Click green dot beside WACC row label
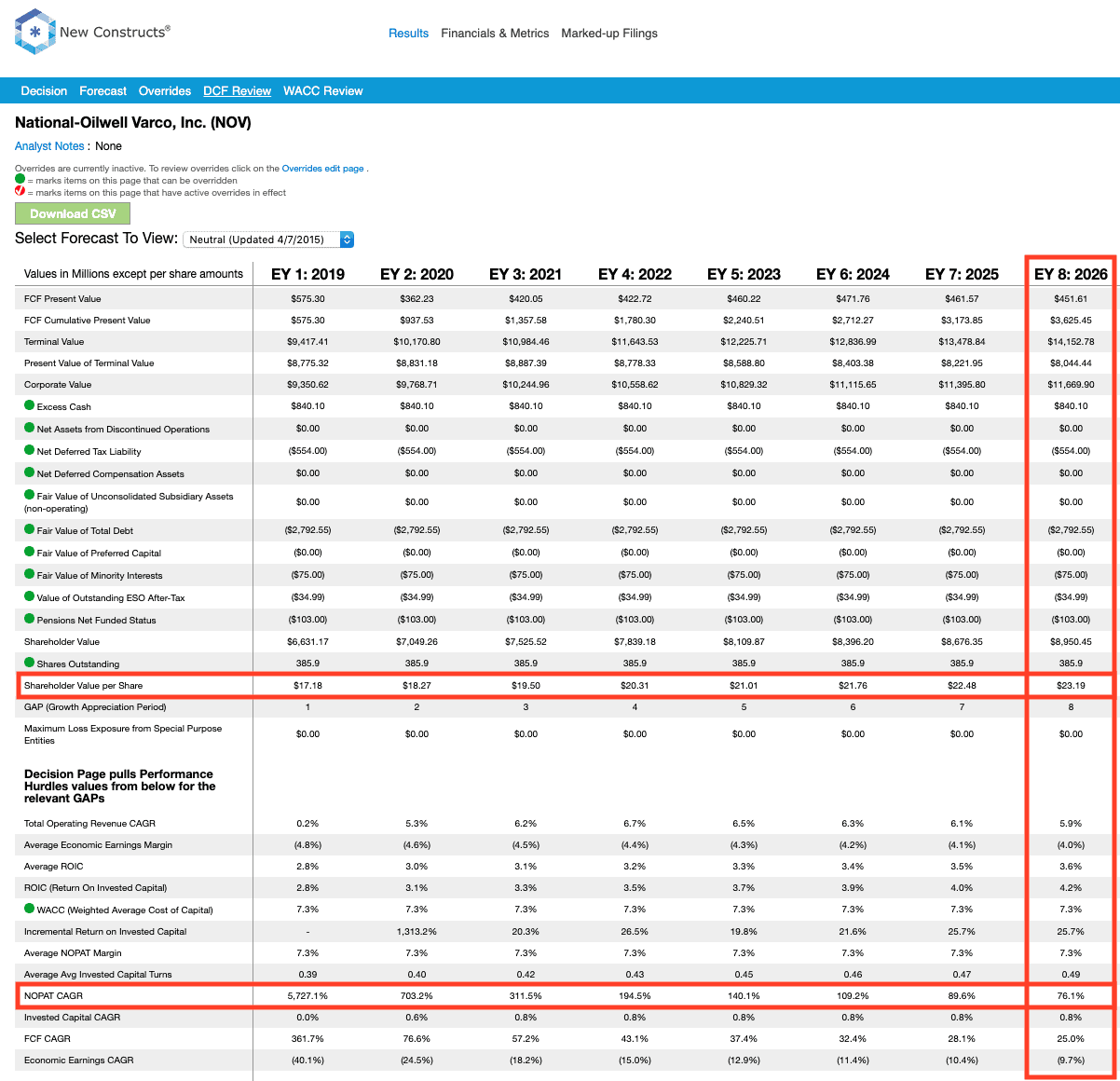The image size is (1120, 1081). (30, 909)
